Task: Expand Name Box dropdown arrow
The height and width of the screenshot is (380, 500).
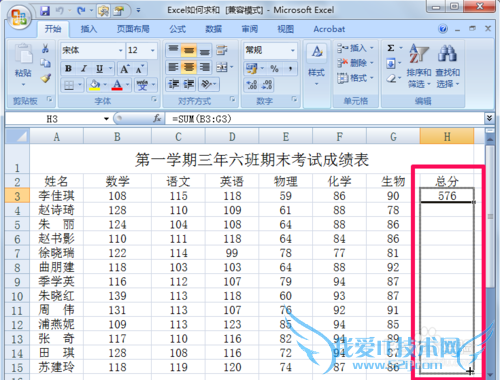Action: click(x=106, y=119)
